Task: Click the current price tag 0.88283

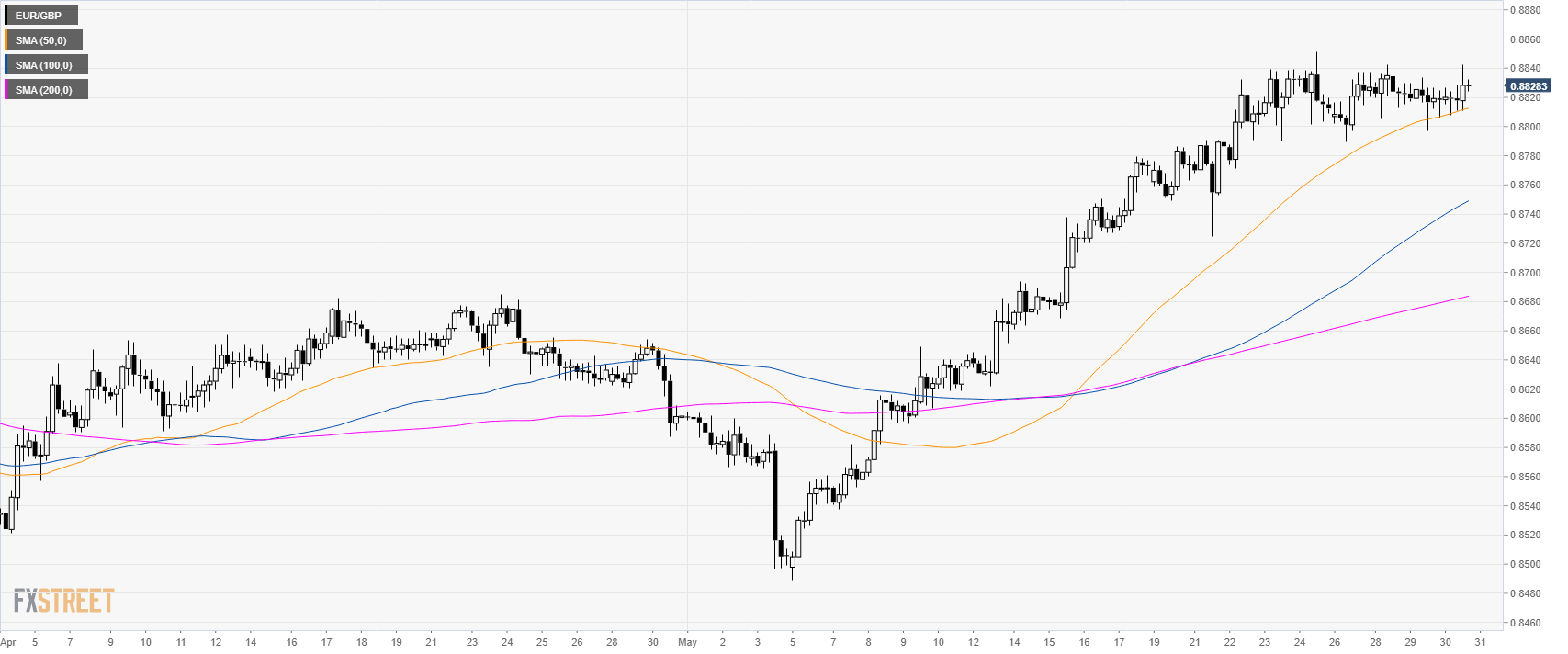Action: tap(1528, 86)
